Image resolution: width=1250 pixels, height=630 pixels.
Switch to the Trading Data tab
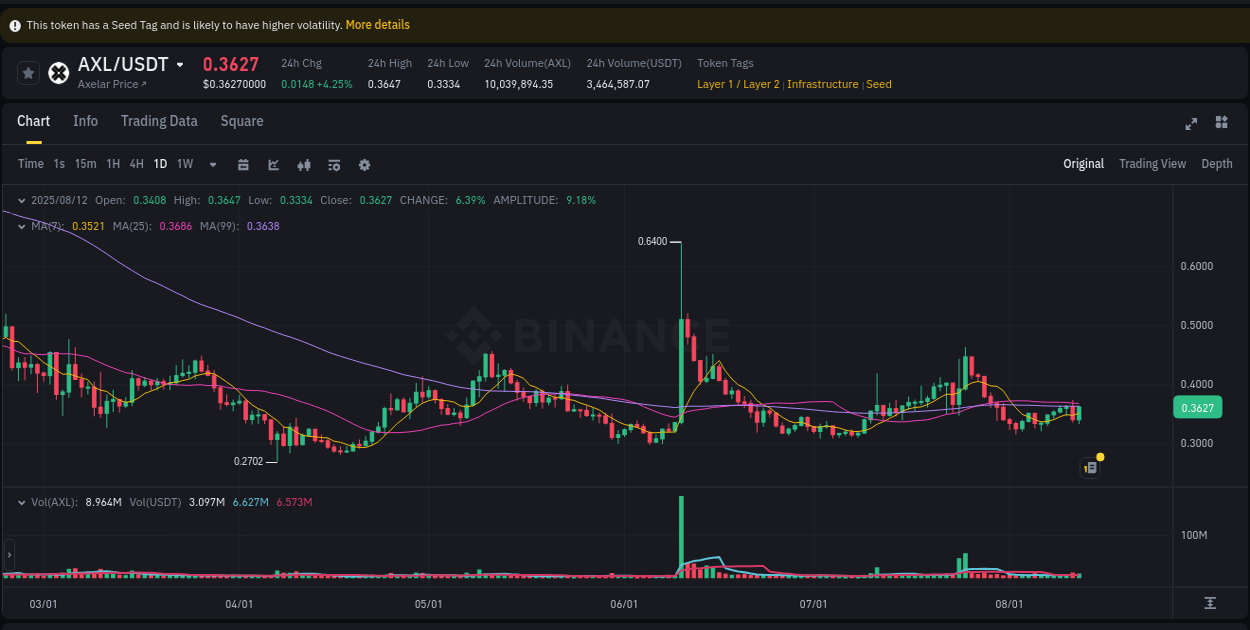click(159, 121)
